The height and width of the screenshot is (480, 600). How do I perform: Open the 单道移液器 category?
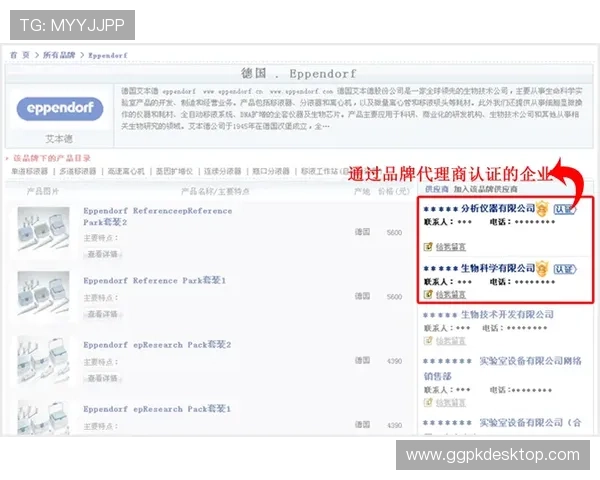pos(29,171)
